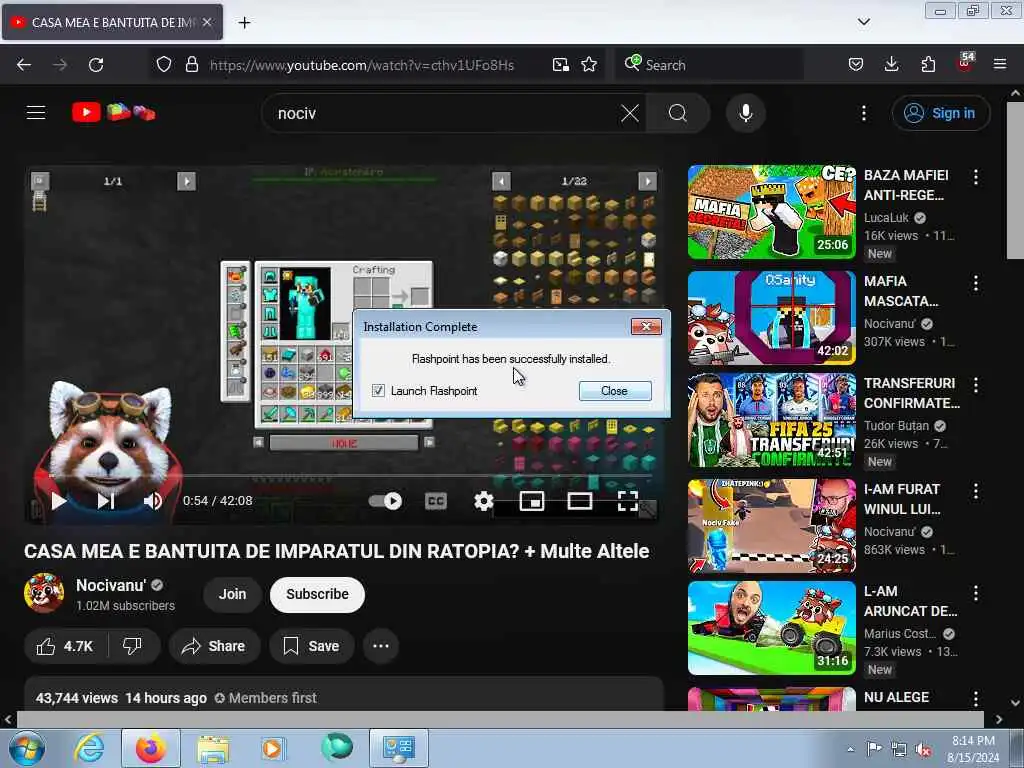Viewport: 1024px width, 768px height.
Task: Open TRANSFERURI CONFIRMATE video title
Action: click(912, 393)
